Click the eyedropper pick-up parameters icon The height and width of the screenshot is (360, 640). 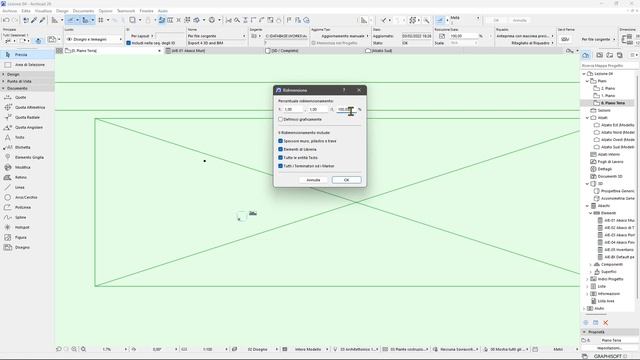tap(34, 20)
